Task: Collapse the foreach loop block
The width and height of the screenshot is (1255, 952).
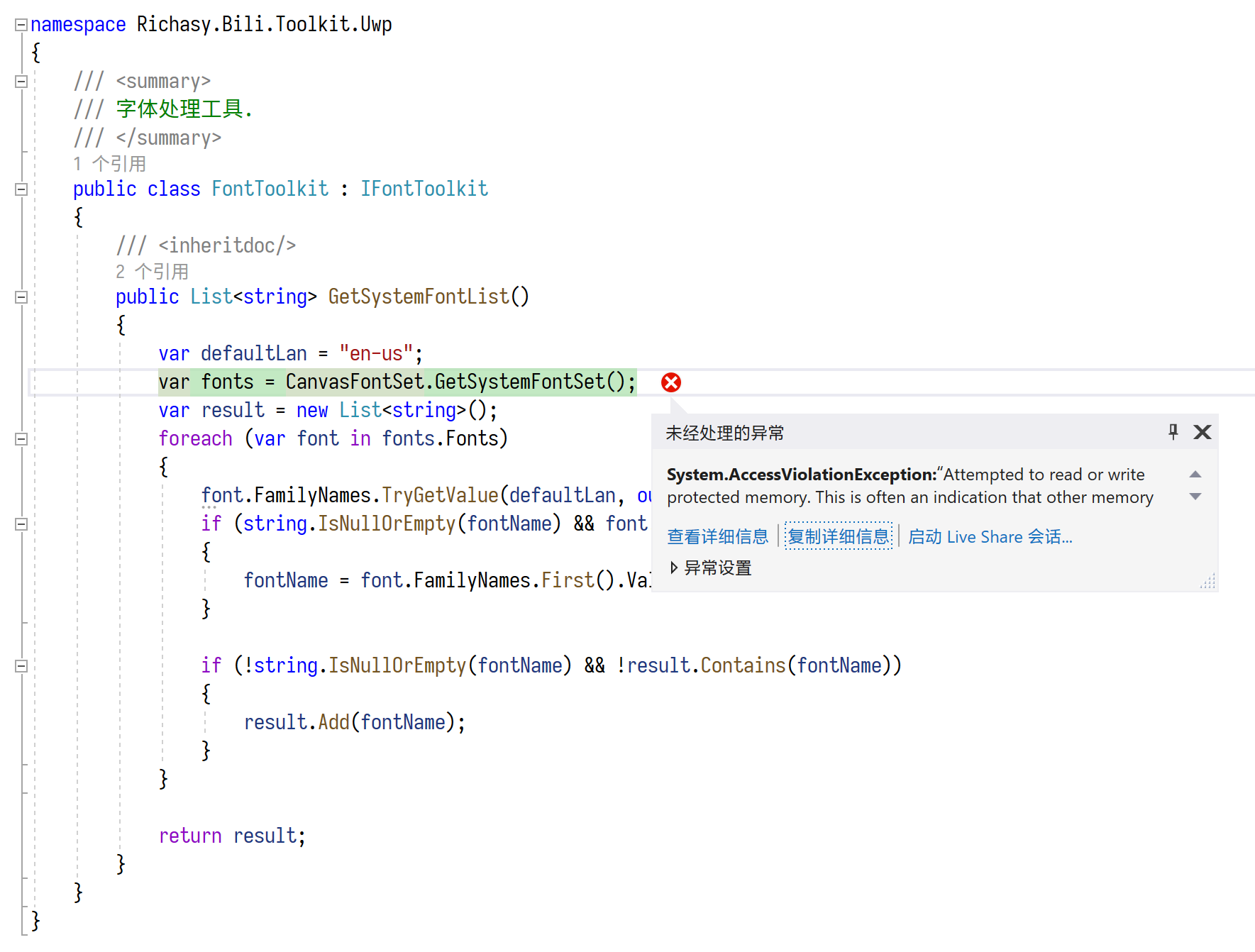Action: point(21,438)
